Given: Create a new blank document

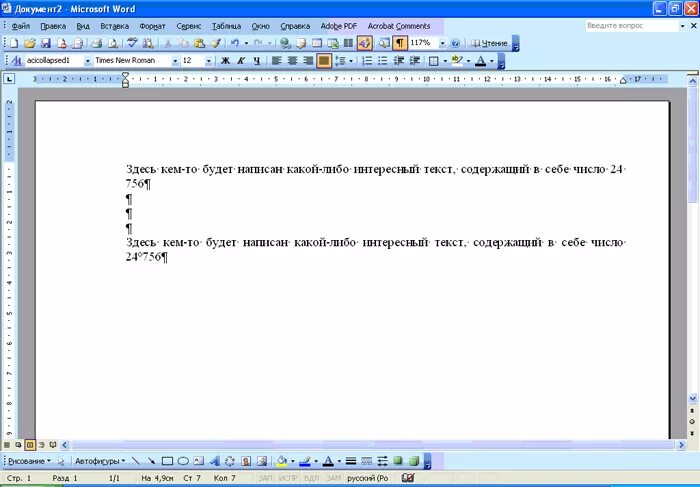Looking at the screenshot, I should point(13,43).
